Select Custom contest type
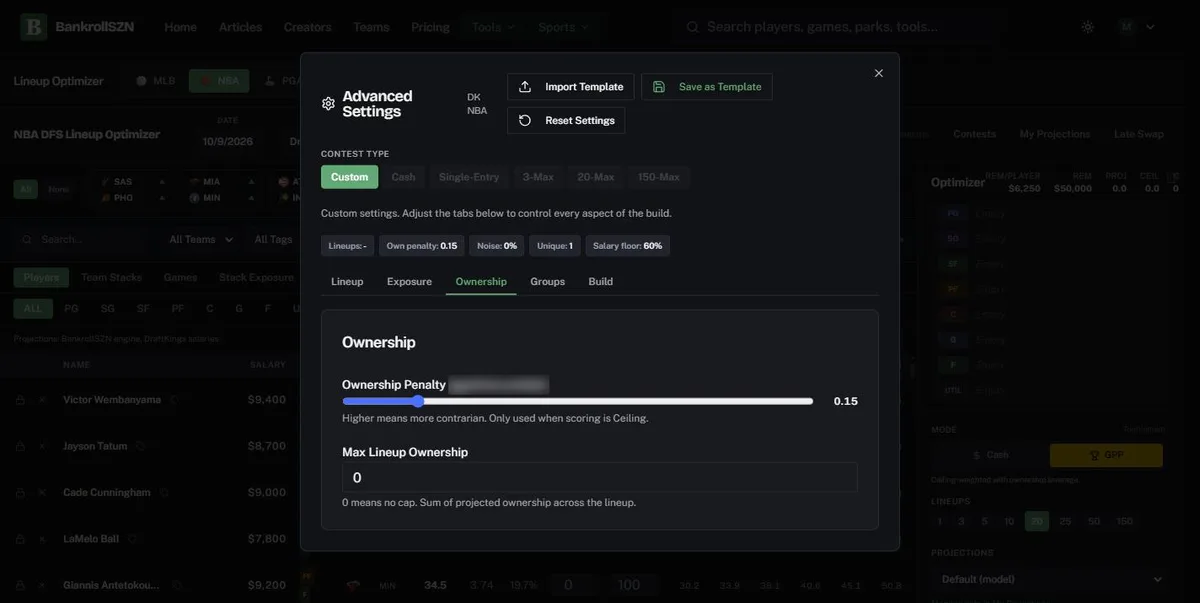 click(349, 177)
